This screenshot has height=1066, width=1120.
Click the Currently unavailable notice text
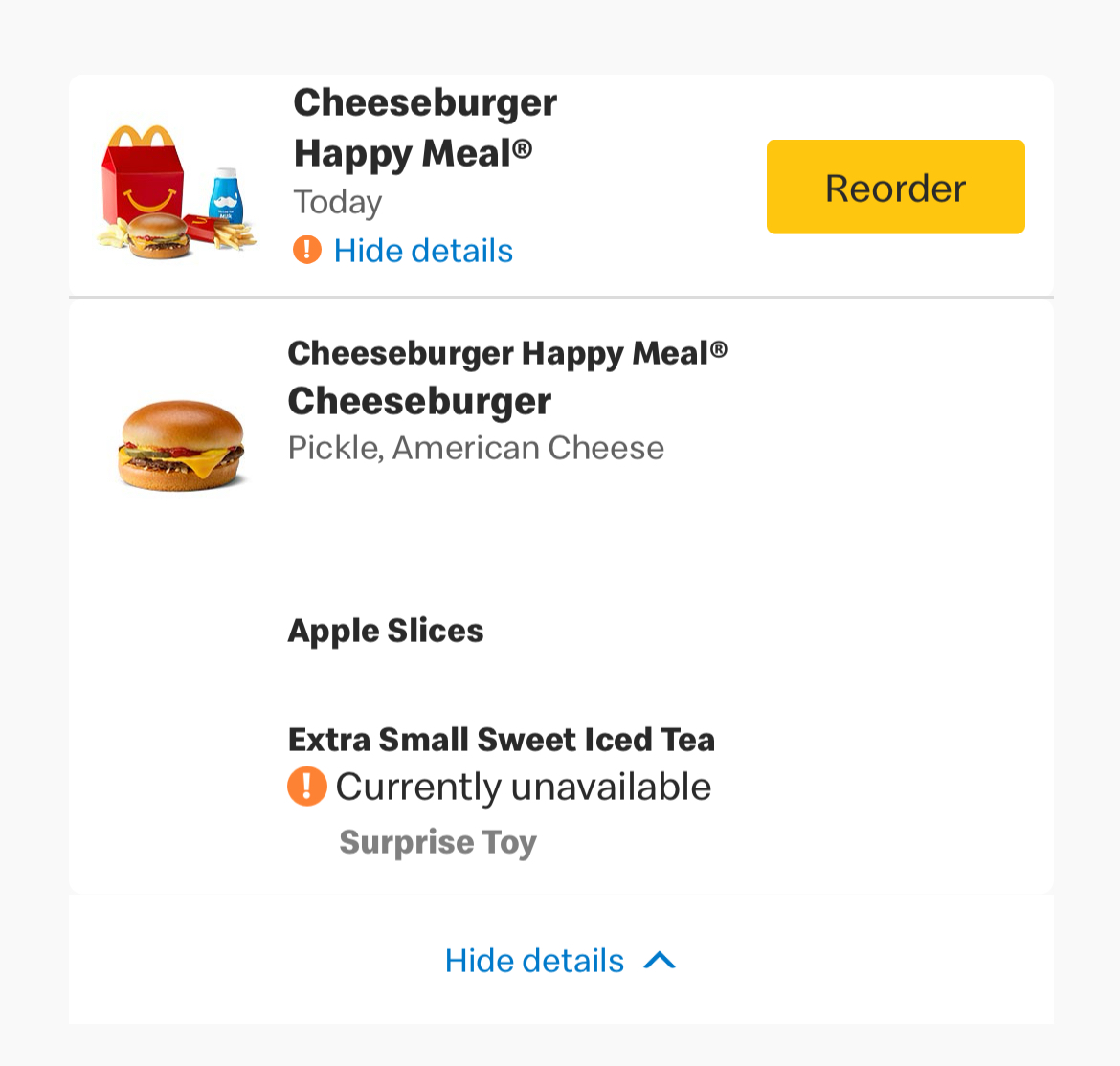(524, 787)
